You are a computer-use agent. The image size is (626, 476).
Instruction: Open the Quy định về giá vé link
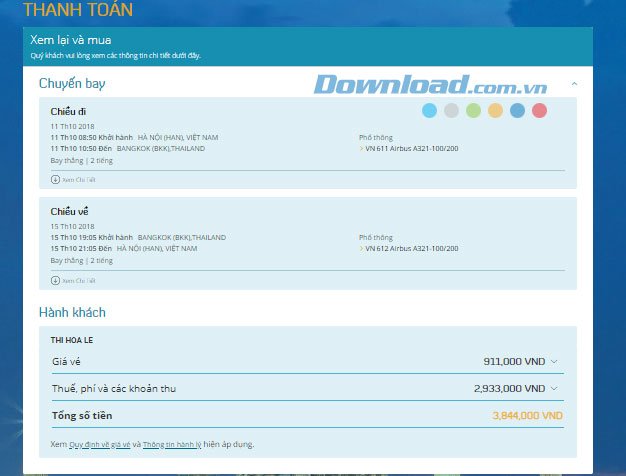[99, 443]
